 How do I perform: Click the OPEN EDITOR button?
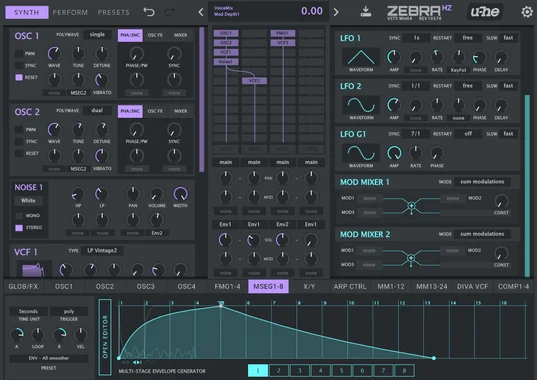click(x=105, y=337)
